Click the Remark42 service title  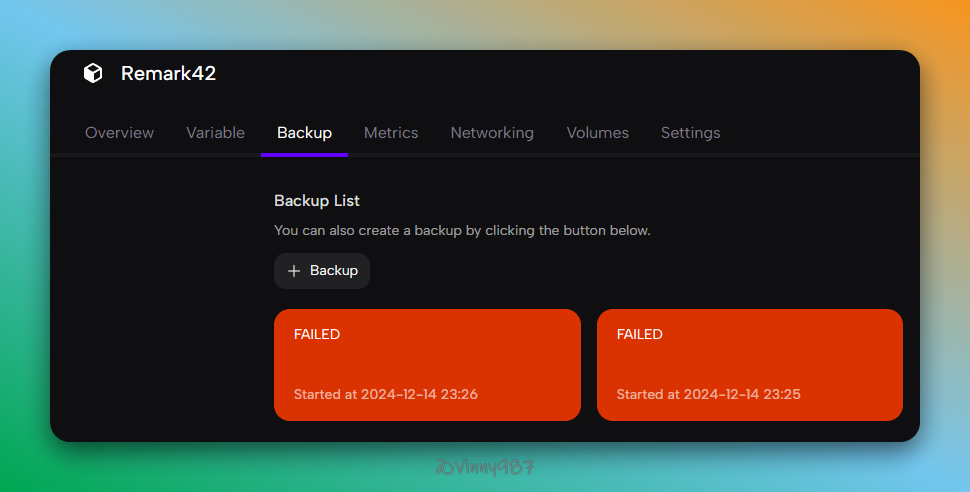(x=168, y=73)
